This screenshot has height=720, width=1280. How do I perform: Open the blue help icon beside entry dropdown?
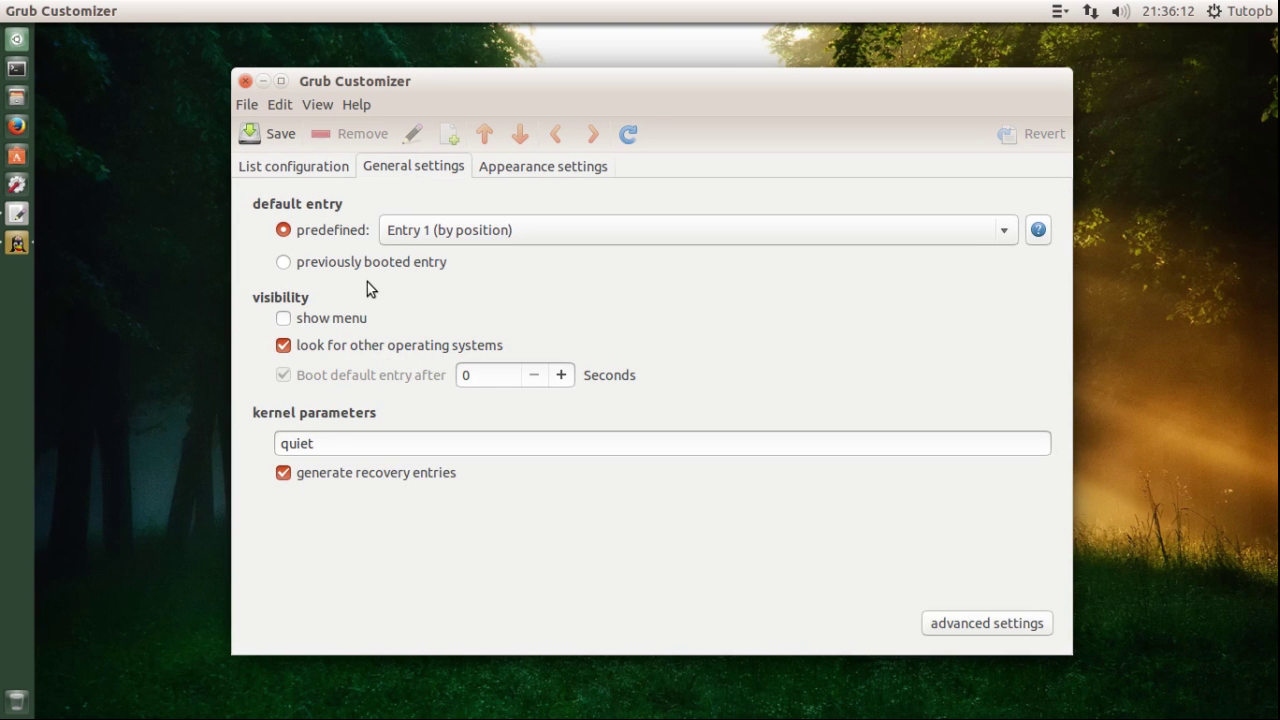(1038, 230)
